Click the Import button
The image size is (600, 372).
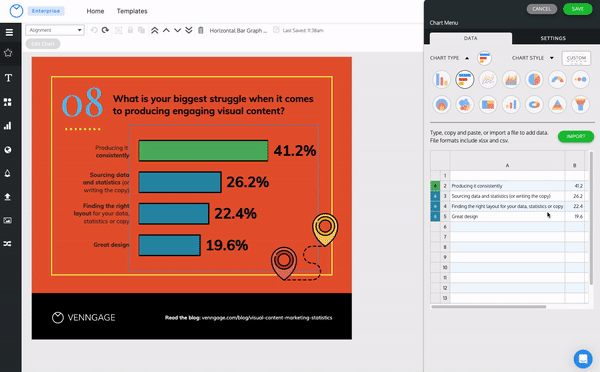click(576, 136)
